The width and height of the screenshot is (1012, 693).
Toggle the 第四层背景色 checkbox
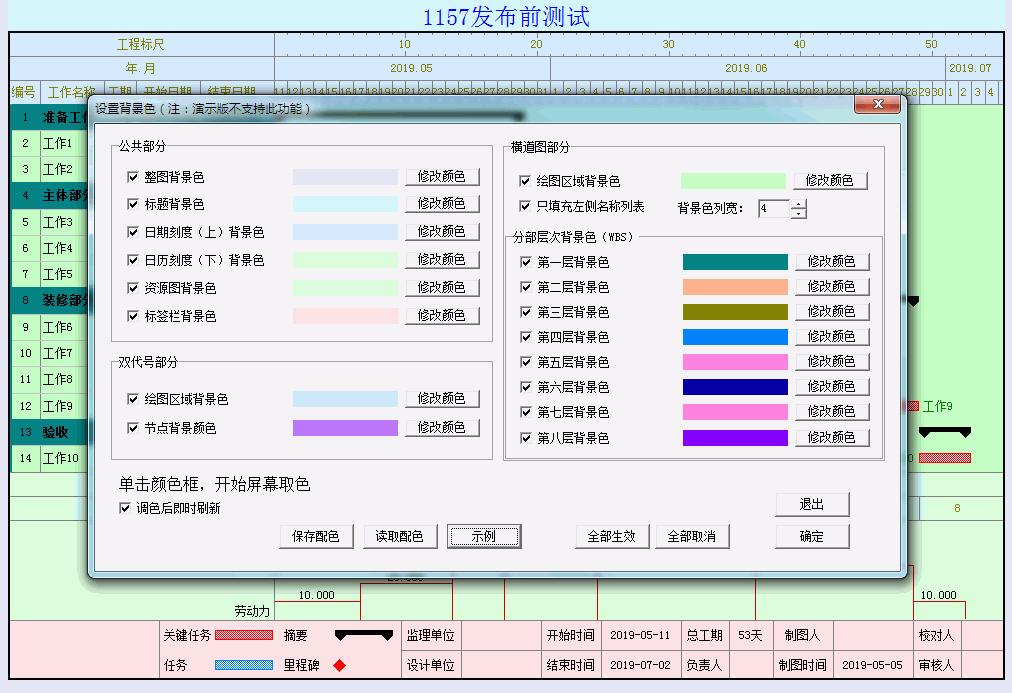click(525, 337)
